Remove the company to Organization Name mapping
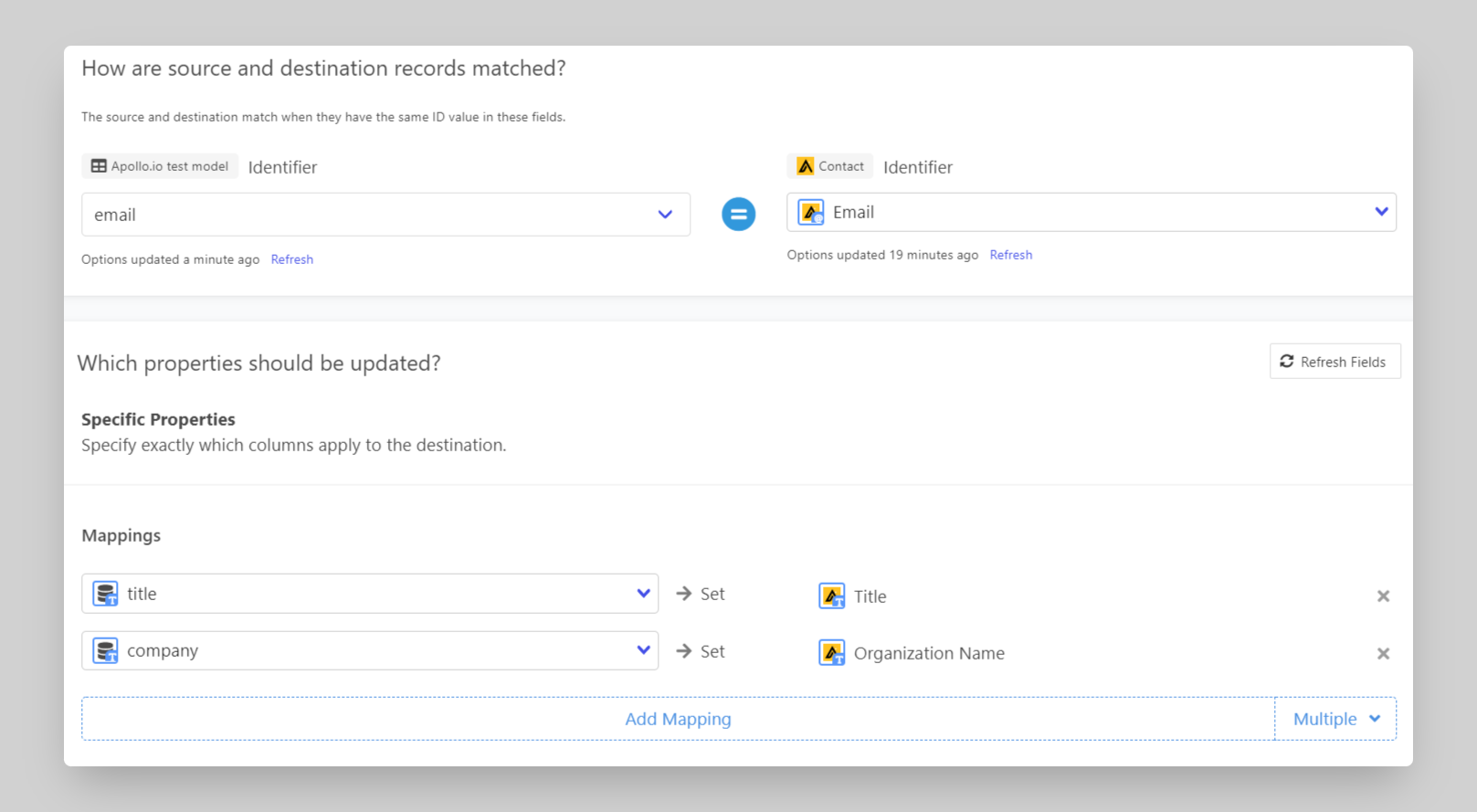Viewport: 1477px width, 812px height. (1383, 654)
